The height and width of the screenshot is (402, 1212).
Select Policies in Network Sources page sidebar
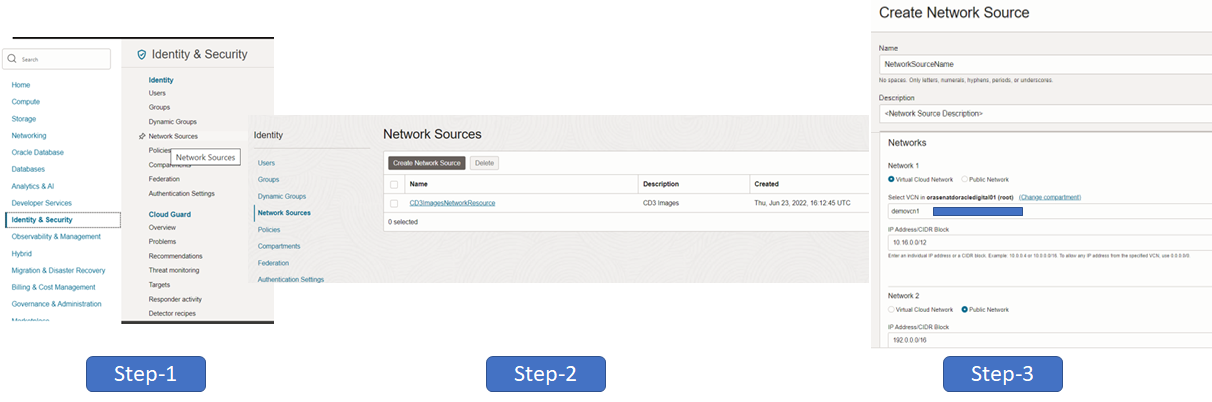pos(269,229)
